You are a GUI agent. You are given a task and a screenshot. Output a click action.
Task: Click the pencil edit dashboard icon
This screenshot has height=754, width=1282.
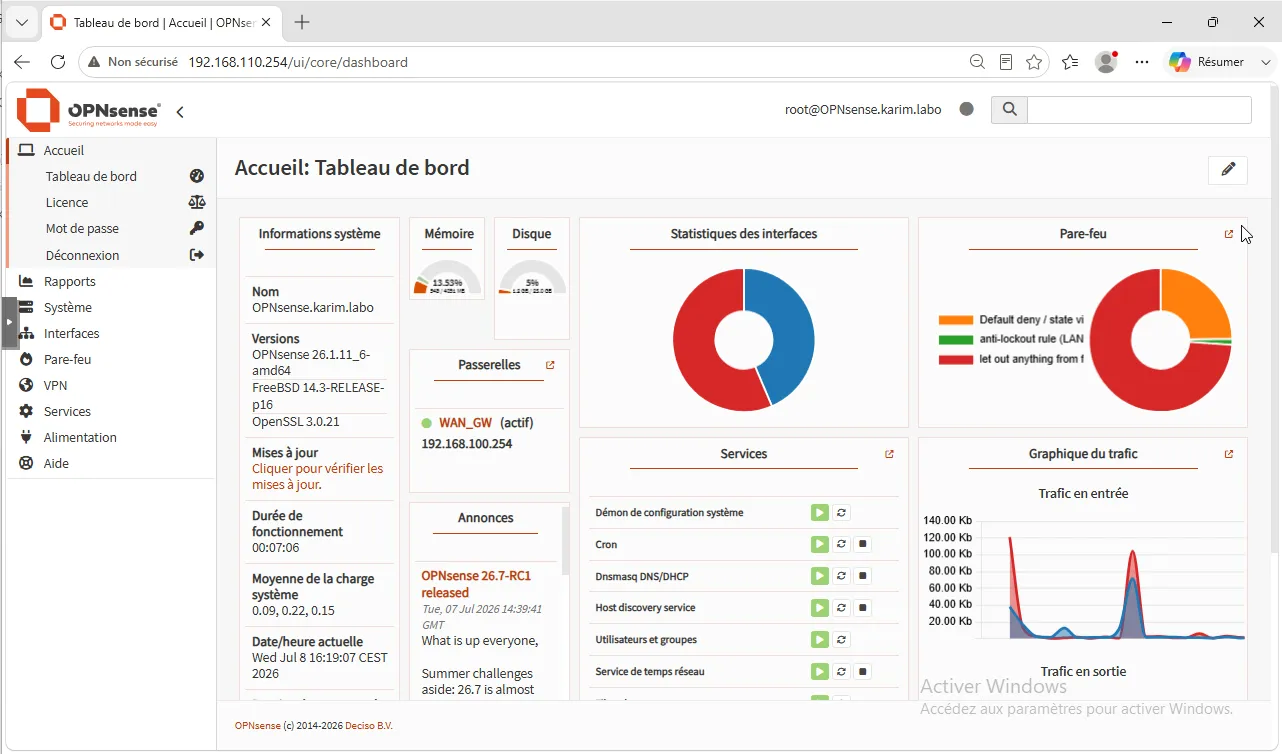tap(1227, 169)
